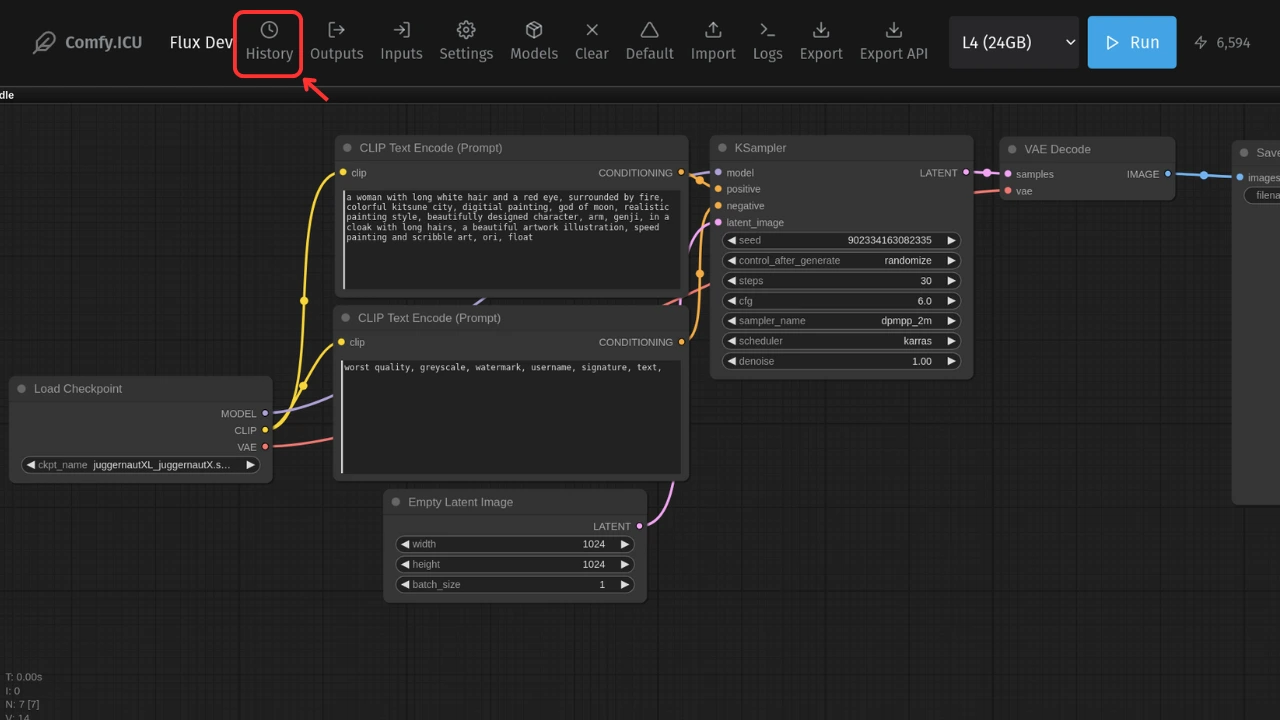Image resolution: width=1280 pixels, height=720 pixels.
Task: Open the Inputs panel icon
Action: click(x=401, y=30)
